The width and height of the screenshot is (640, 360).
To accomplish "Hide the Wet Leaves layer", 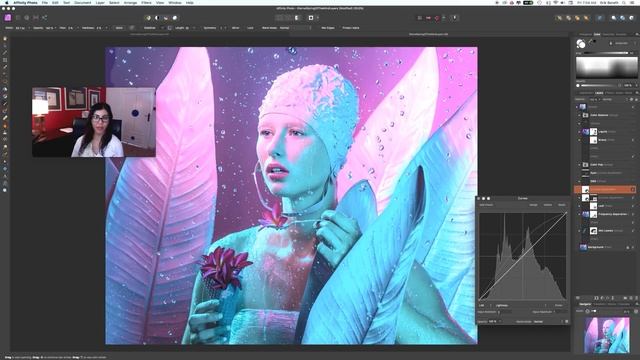I will (x=633, y=231).
